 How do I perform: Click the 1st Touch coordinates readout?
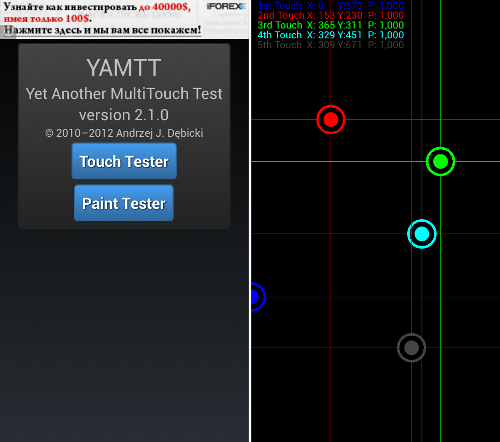pos(331,5)
